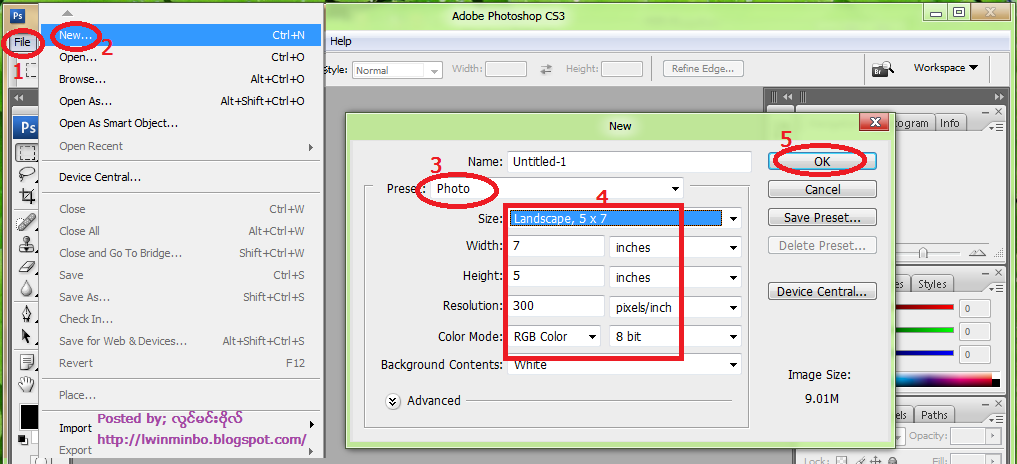
Task: Open the Color Mode dropdown showing RGB Color
Action: (556, 337)
